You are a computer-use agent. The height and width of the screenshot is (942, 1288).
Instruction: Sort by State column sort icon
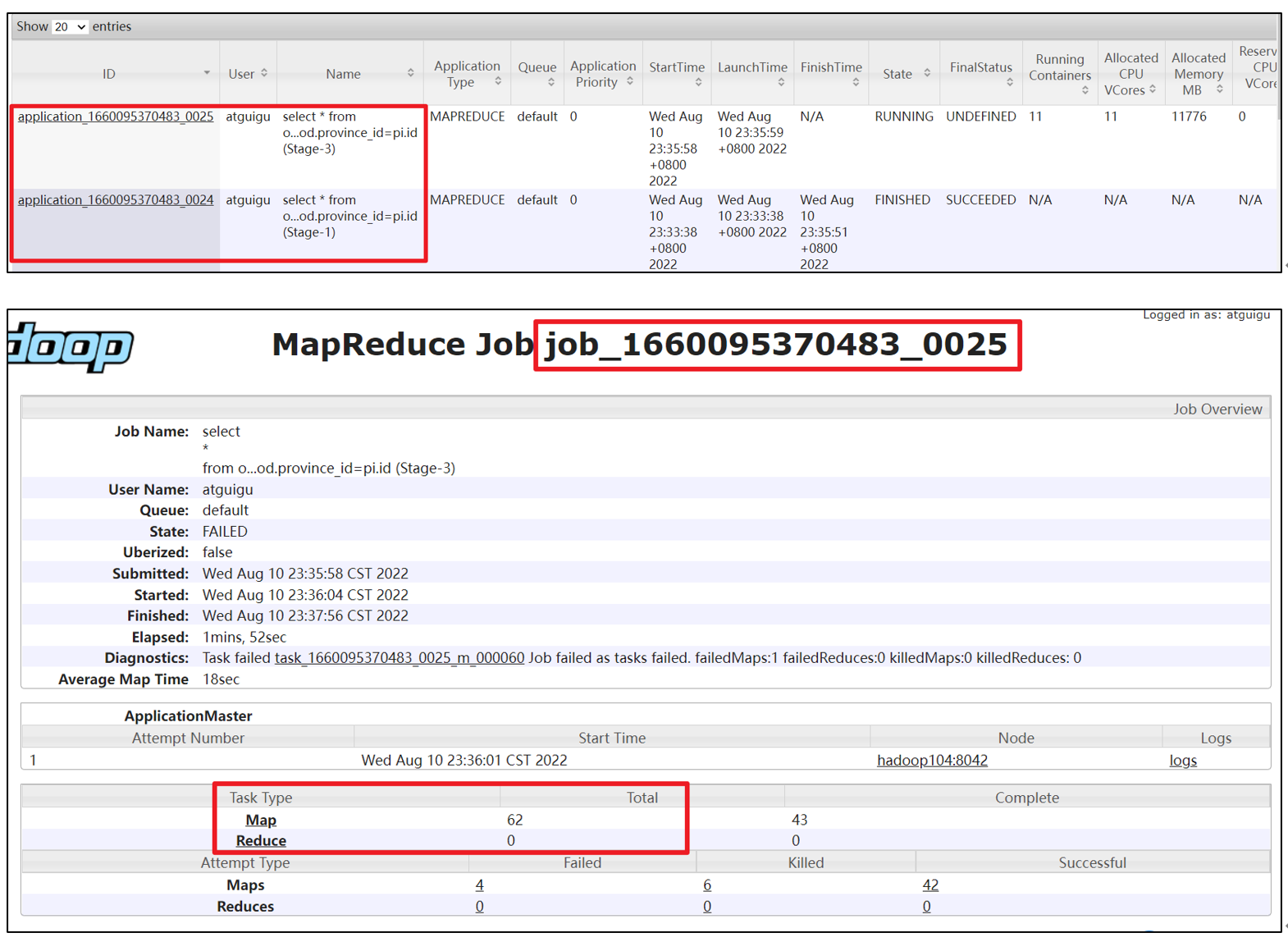(927, 74)
